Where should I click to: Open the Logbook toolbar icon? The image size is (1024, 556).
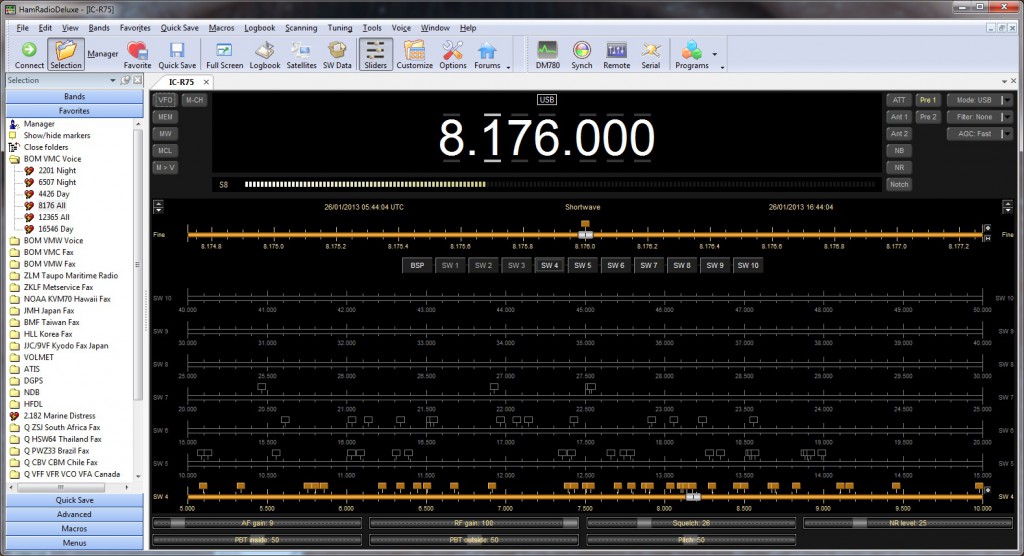264,54
